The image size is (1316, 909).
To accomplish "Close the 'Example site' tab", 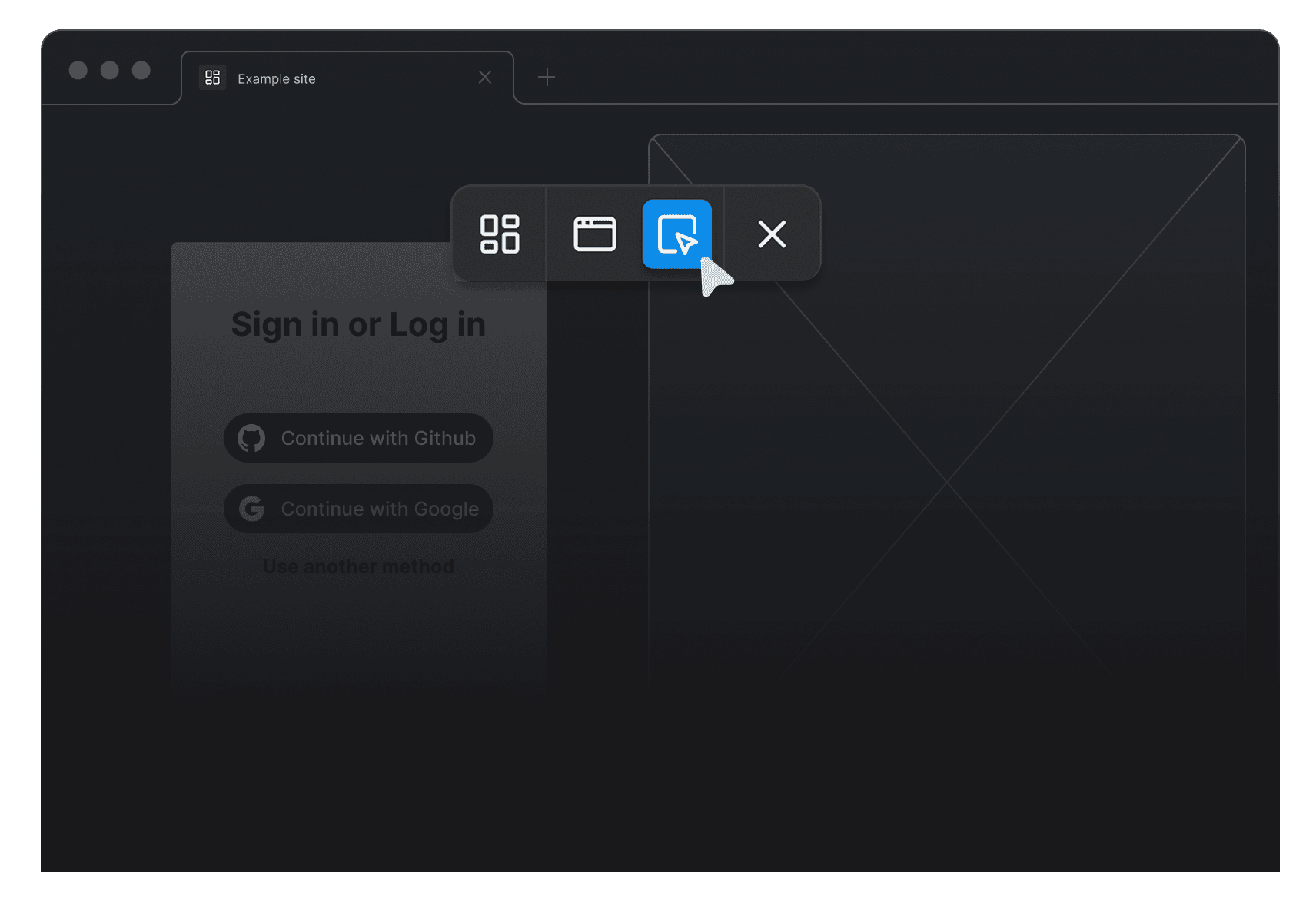I will point(485,78).
